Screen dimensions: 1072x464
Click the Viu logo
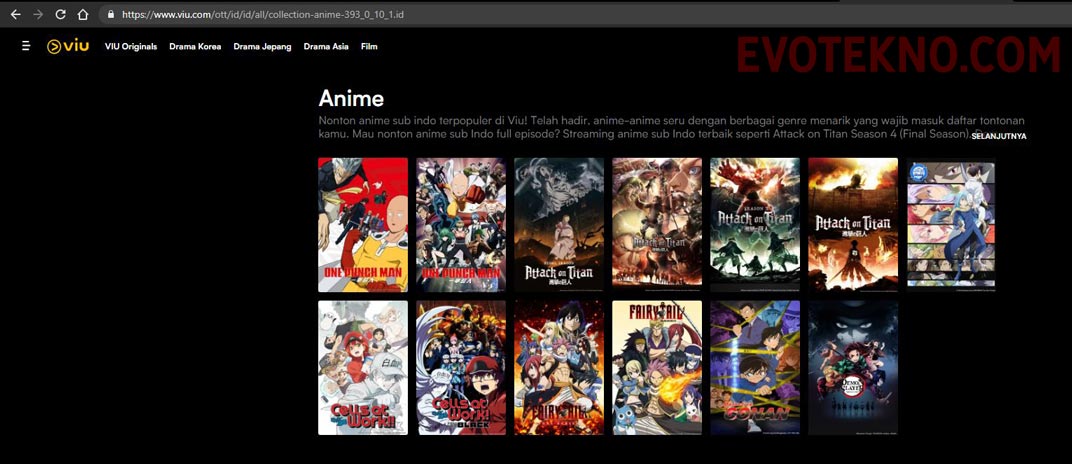tap(68, 46)
